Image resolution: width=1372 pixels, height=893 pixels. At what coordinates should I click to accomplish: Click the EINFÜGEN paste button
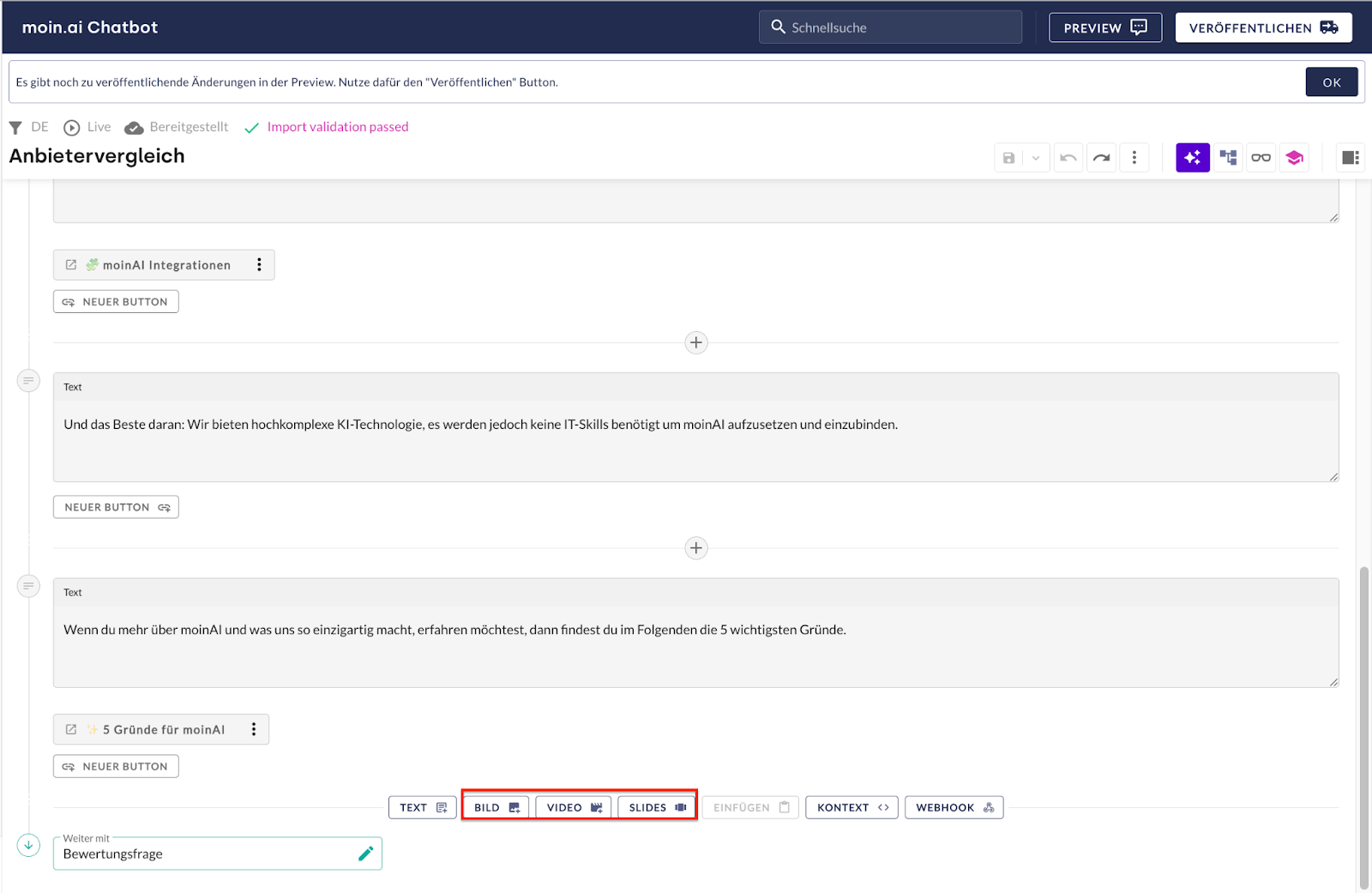pos(751,807)
